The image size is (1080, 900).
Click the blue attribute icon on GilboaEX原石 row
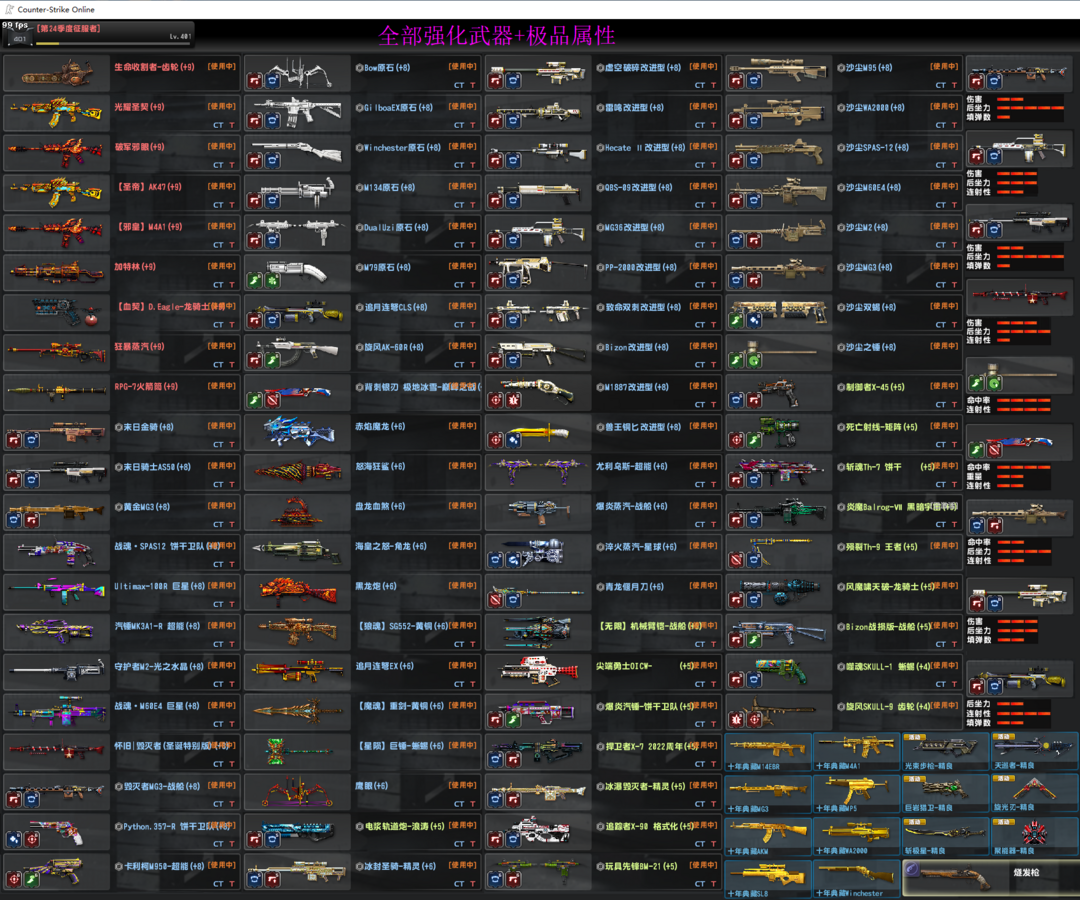point(272,121)
